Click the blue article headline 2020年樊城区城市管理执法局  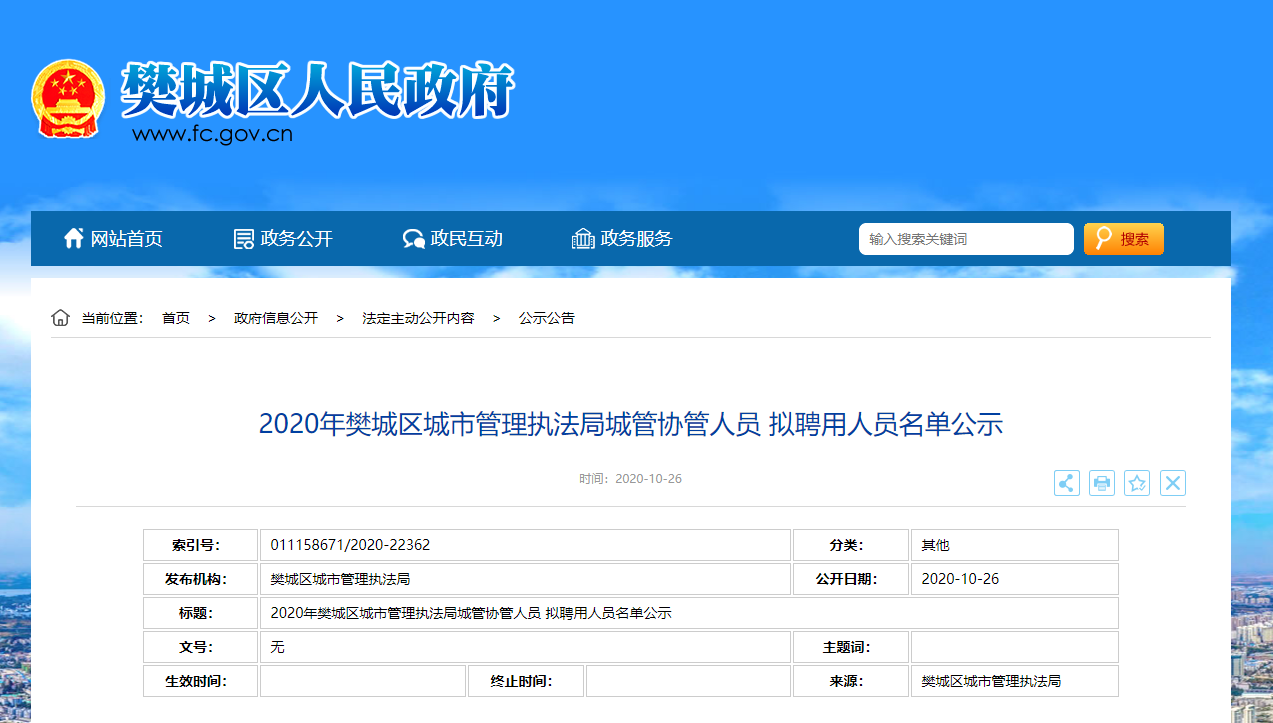[x=631, y=424]
